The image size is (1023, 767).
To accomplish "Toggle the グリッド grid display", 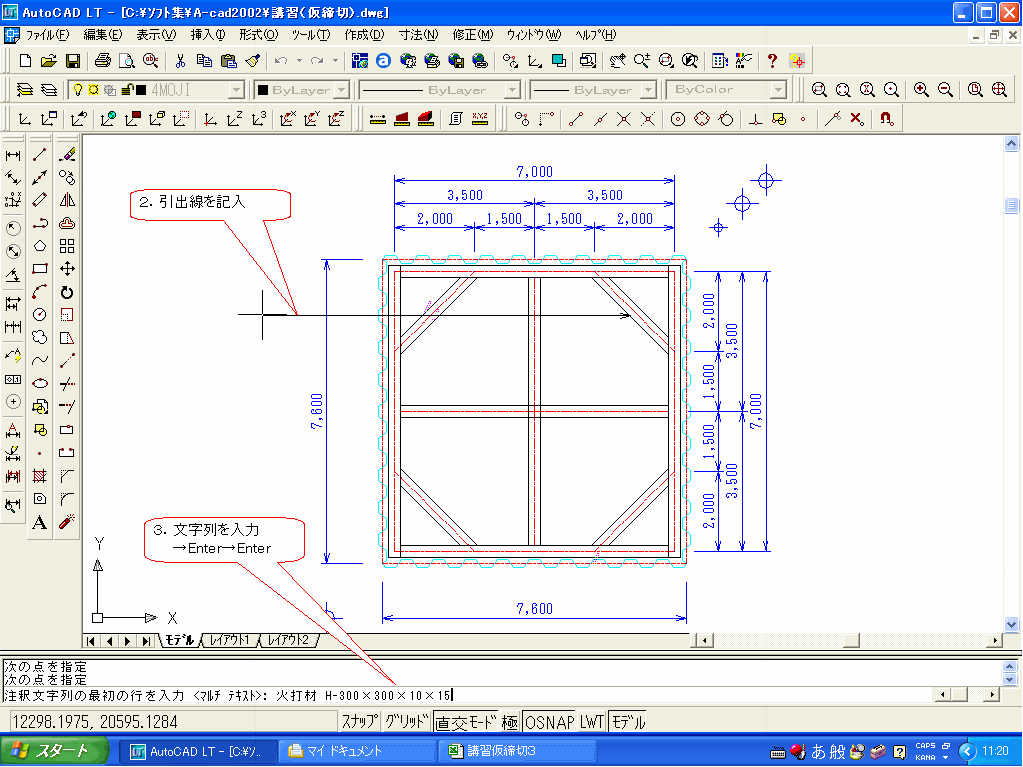I will (x=406, y=721).
